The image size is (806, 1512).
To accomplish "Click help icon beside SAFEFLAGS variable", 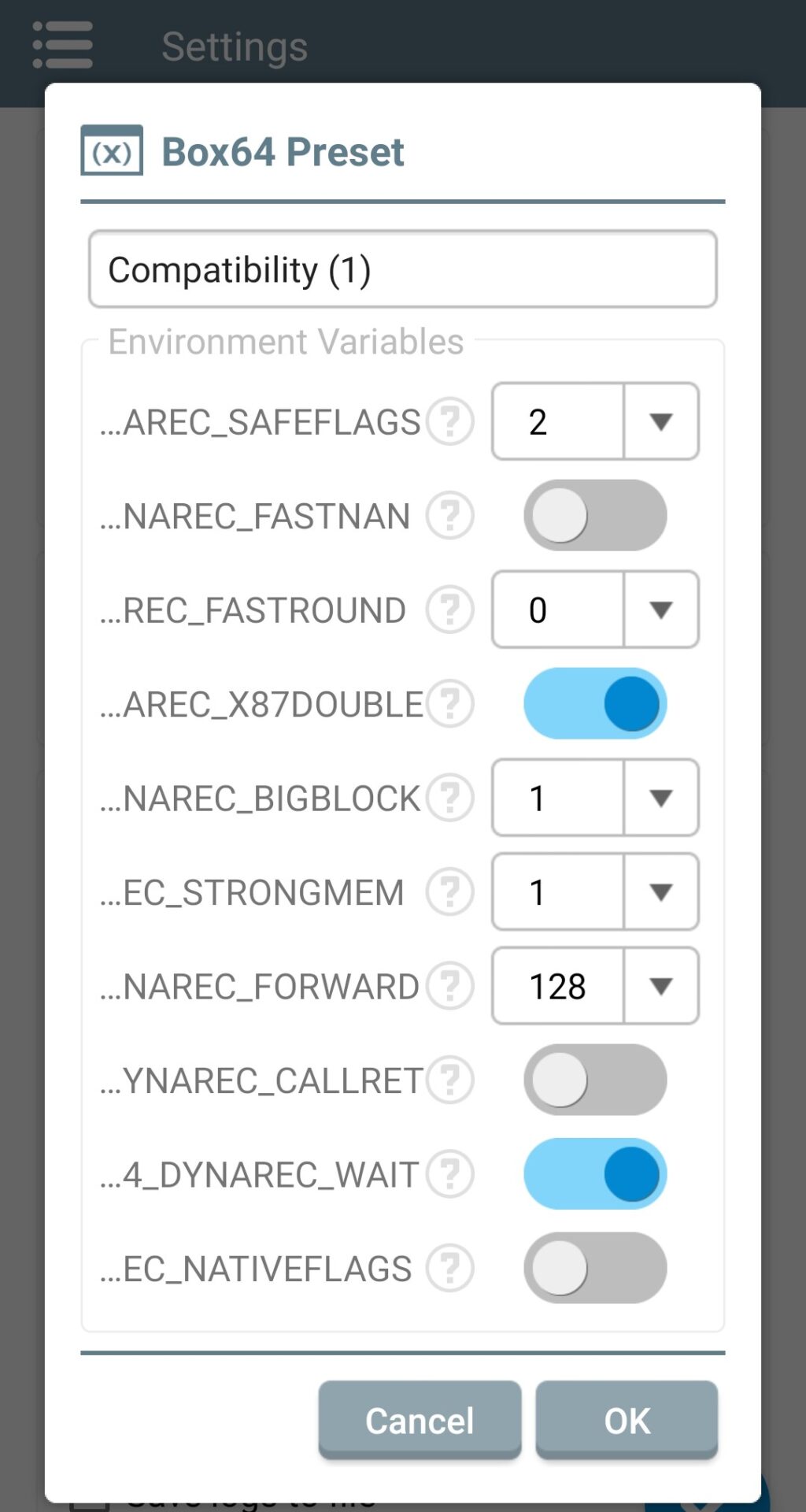I will tap(450, 421).
